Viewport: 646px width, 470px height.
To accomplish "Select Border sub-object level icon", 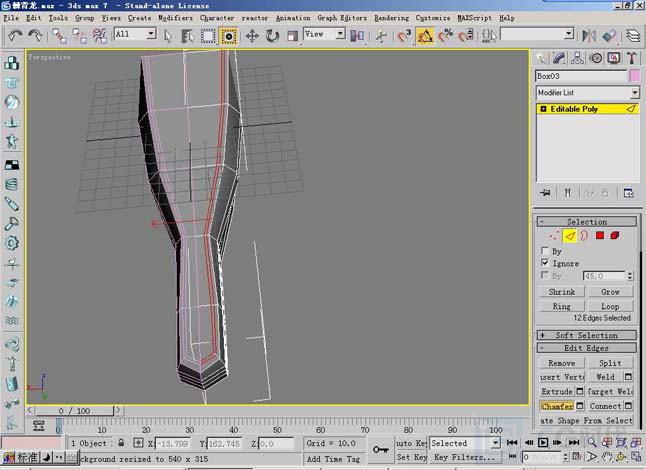I will (584, 236).
